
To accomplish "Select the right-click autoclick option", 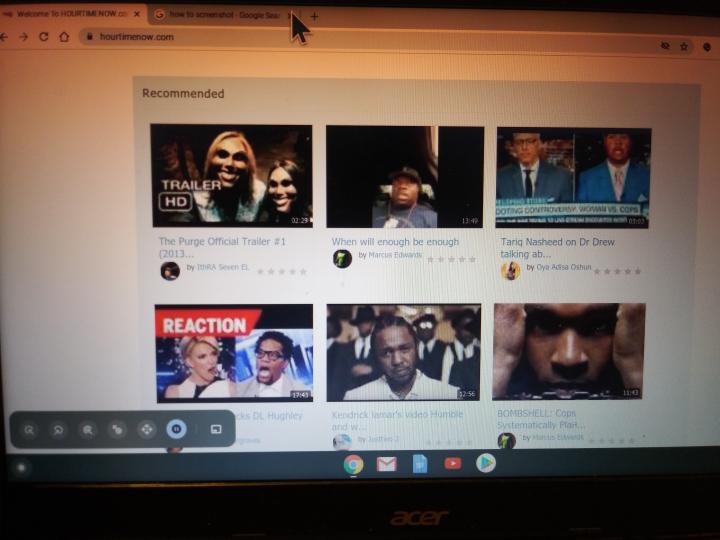I will [x=58, y=430].
